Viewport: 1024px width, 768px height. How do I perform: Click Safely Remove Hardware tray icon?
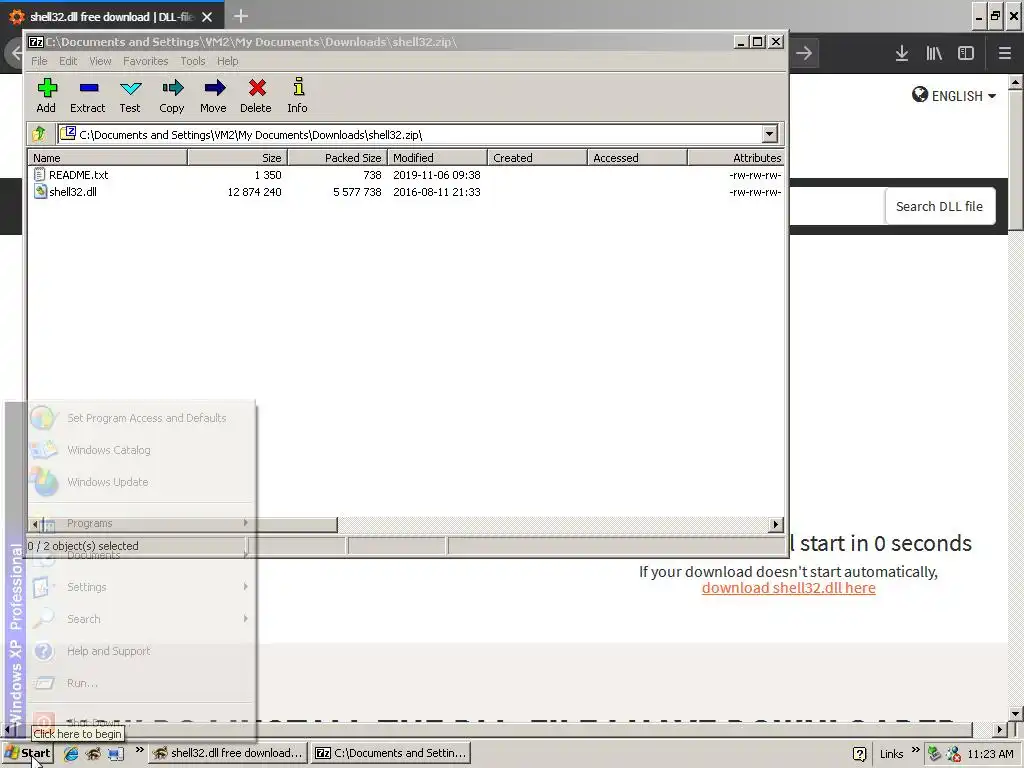click(935, 754)
